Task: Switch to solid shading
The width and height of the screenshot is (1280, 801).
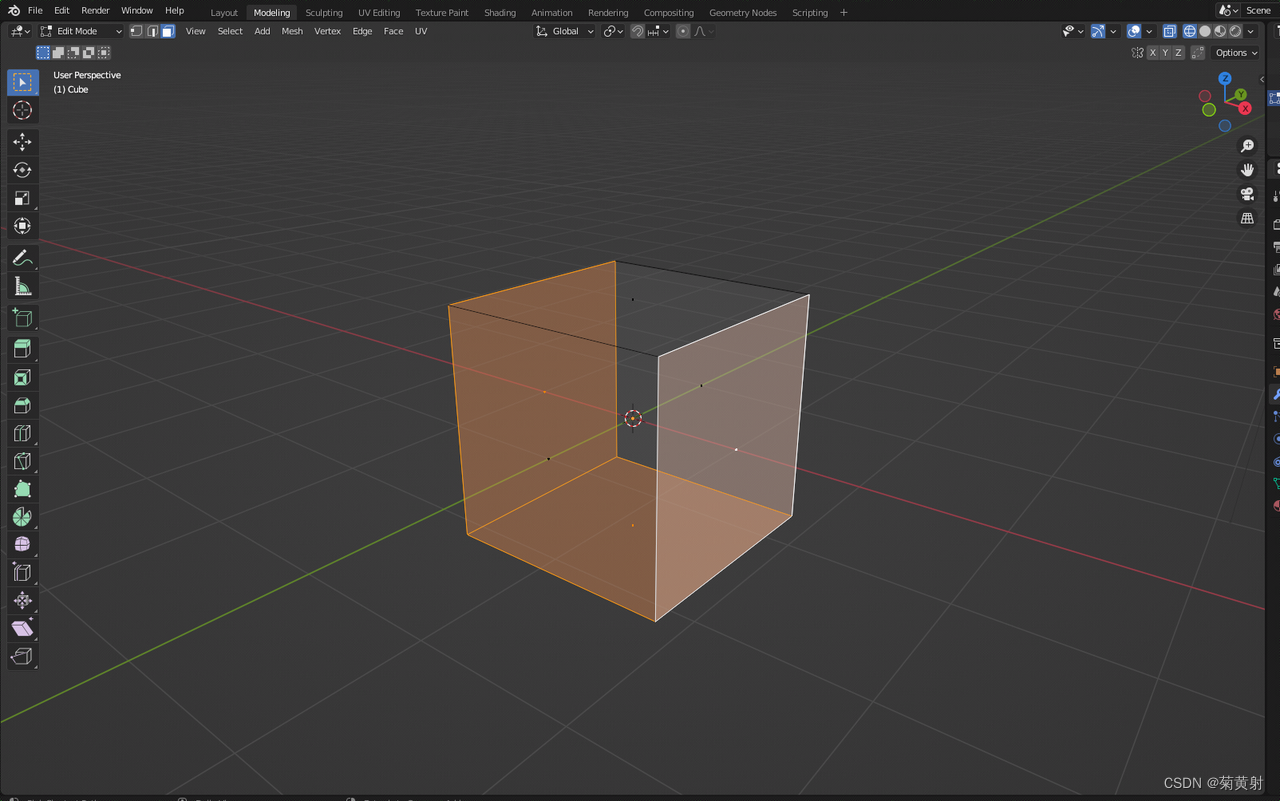Action: click(1205, 31)
